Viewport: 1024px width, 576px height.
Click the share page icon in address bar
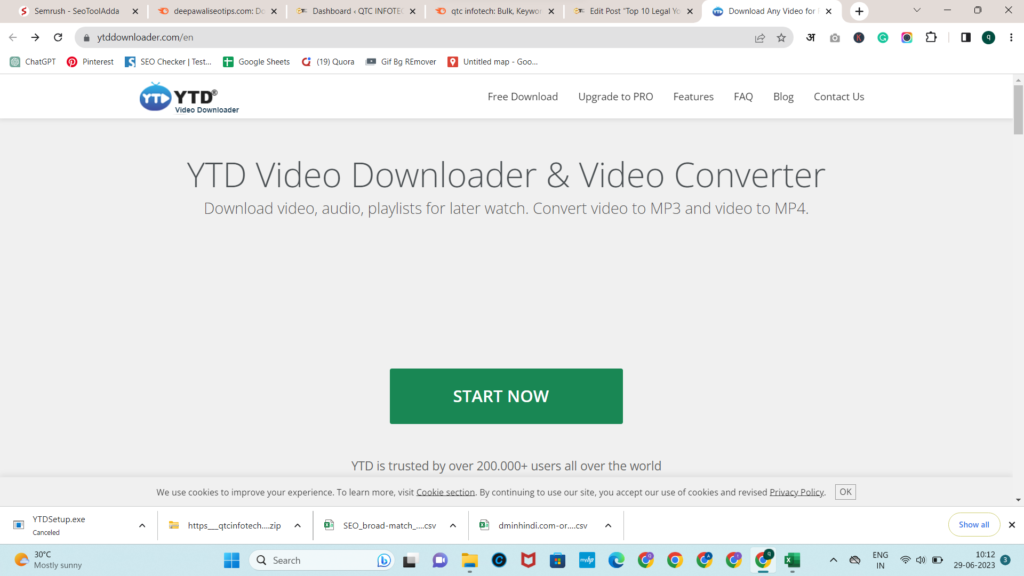[760, 38]
